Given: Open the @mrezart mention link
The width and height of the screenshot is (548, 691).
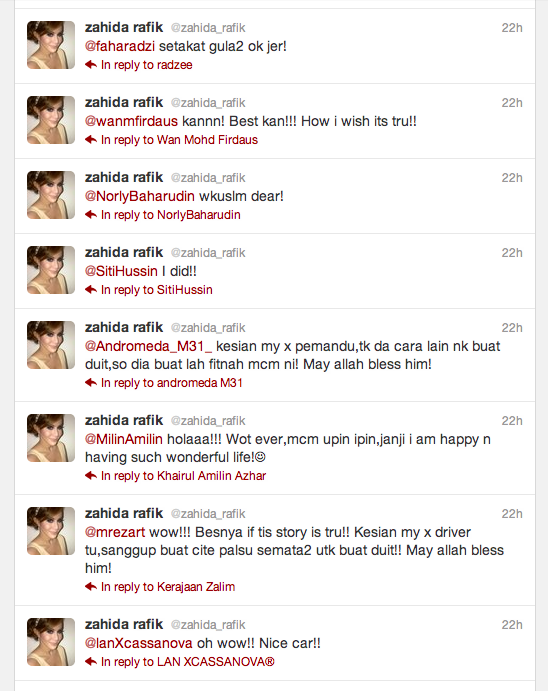Looking at the screenshot, I should tap(115, 532).
